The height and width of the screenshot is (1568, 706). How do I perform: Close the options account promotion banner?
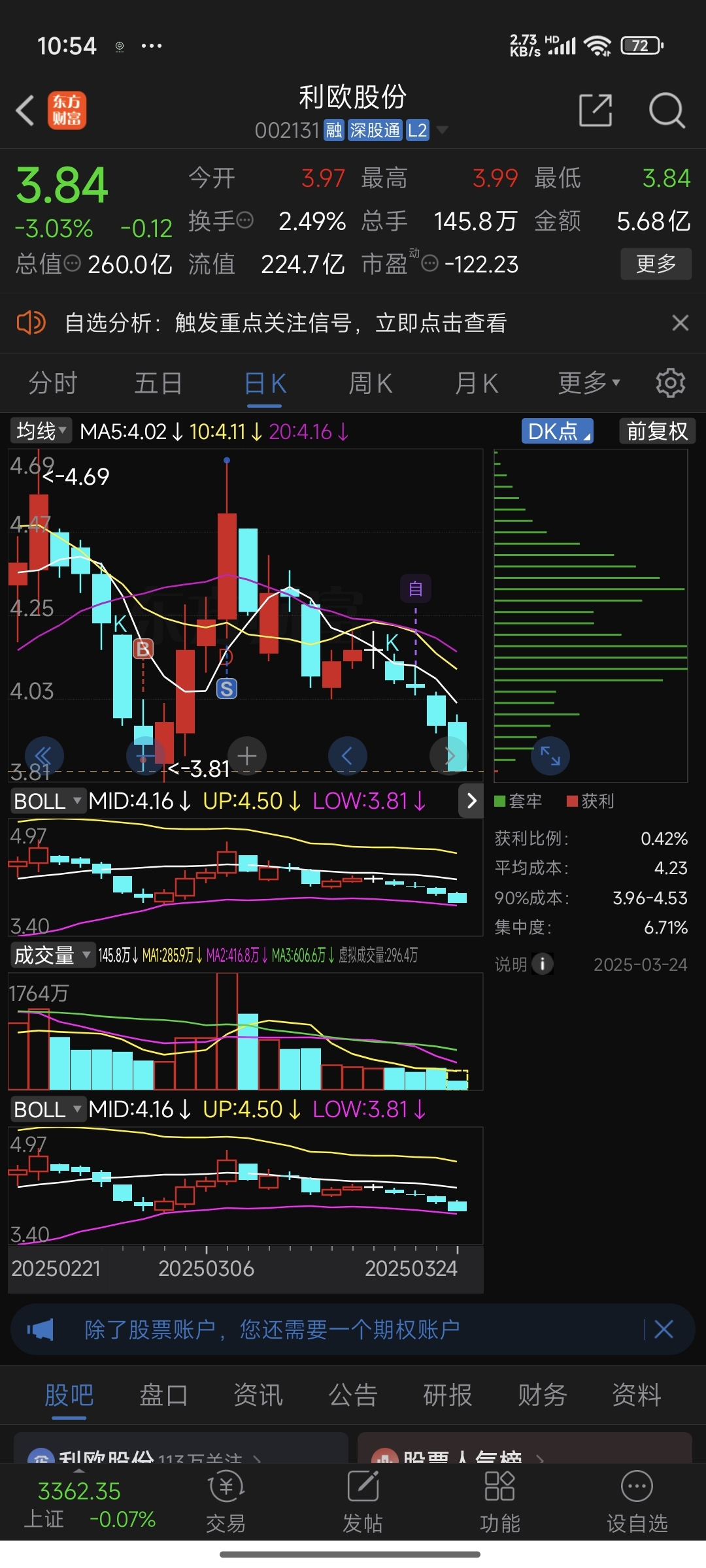[664, 1329]
